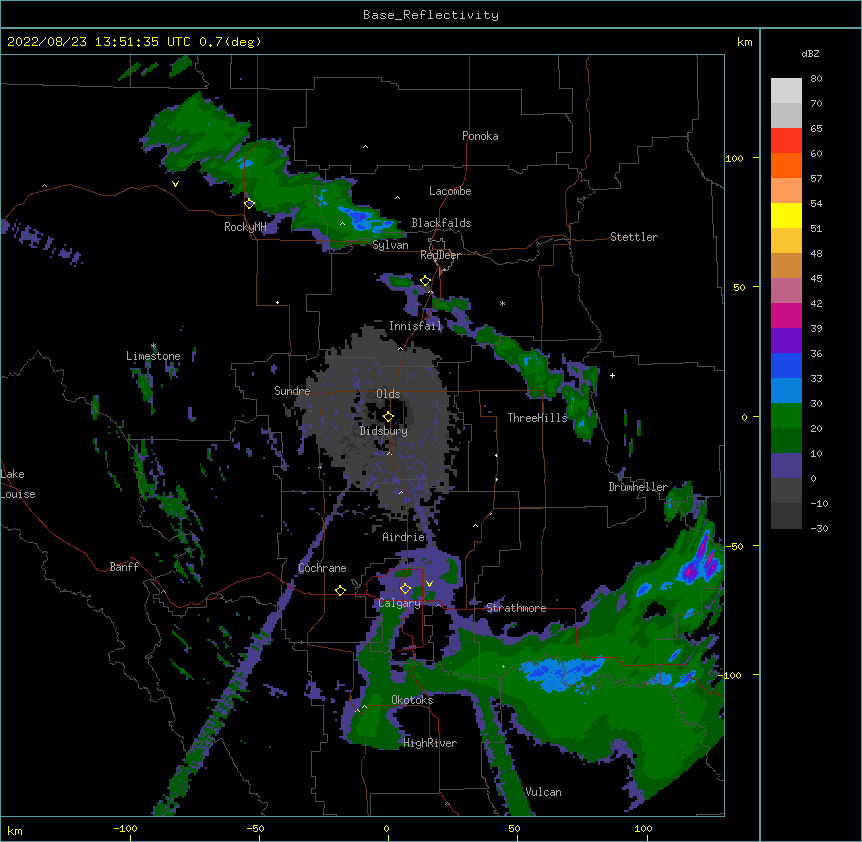Viewport: 862px width, 842px height.
Task: Pick the dark orange 60 dBZ legend swatch
Action: pos(786,165)
